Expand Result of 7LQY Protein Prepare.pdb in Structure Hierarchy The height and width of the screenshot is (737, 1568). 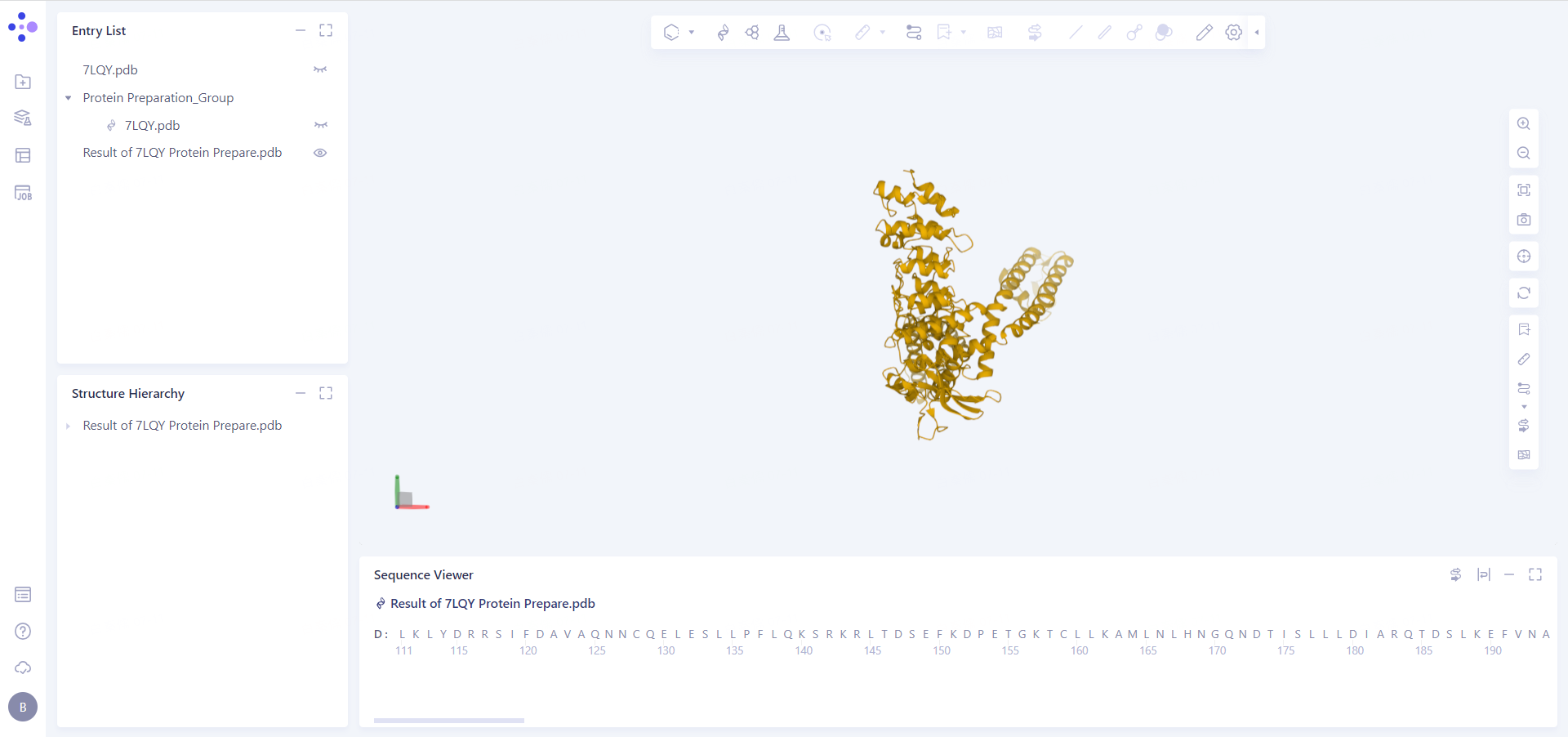click(68, 425)
